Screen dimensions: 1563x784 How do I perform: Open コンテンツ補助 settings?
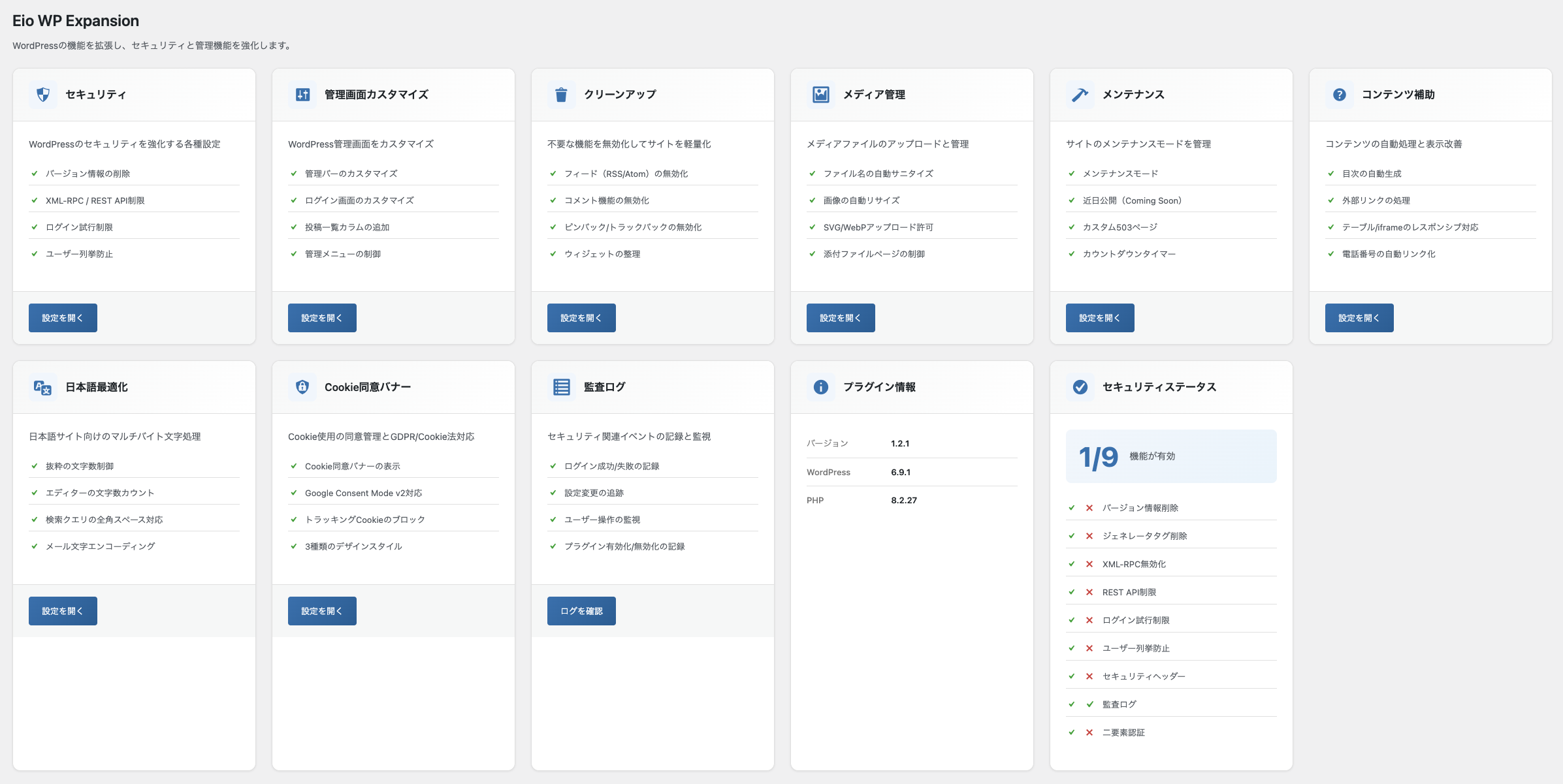point(1359,318)
